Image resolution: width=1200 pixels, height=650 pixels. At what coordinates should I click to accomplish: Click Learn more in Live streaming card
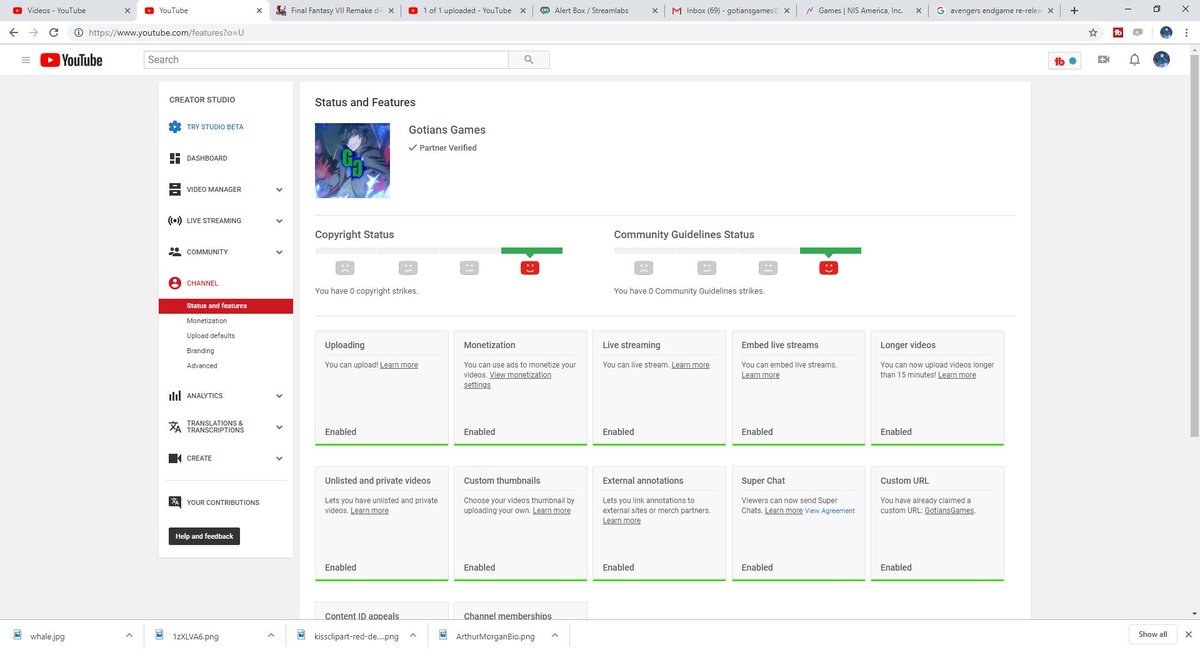(690, 365)
